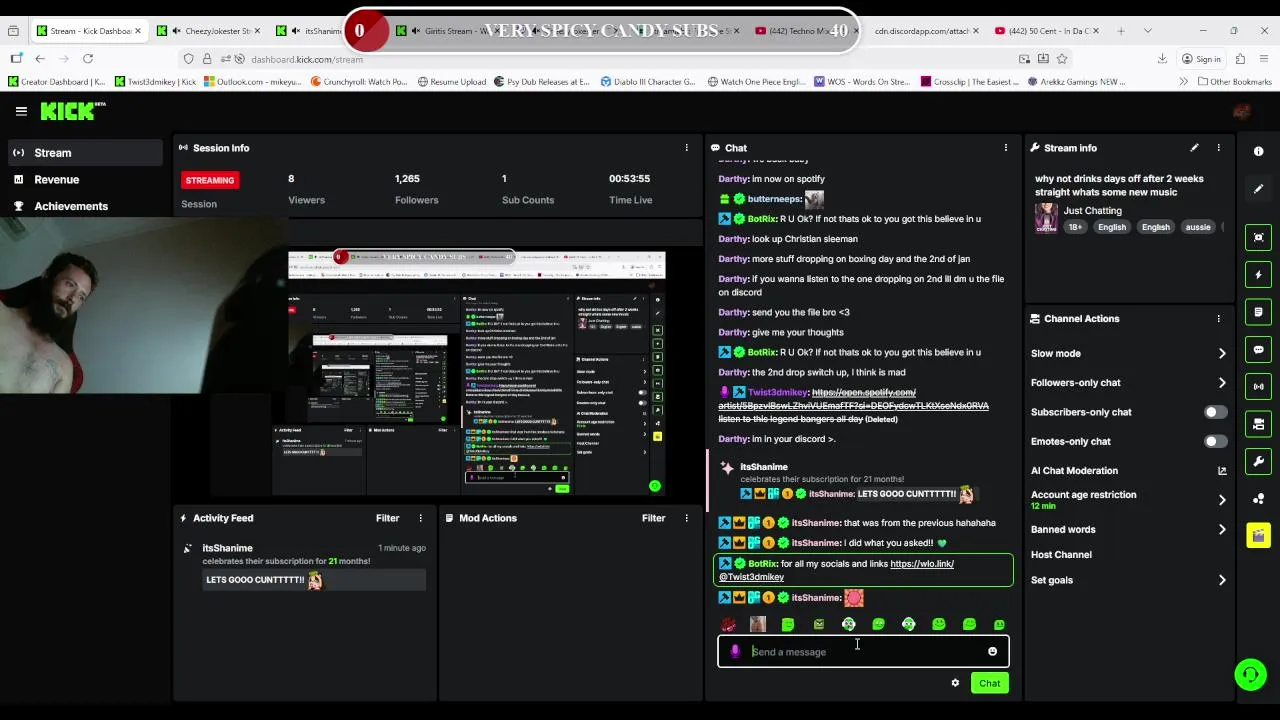Open wlo.link URL in BotRix message
Screen dimensions: 1280x720
coord(922,564)
